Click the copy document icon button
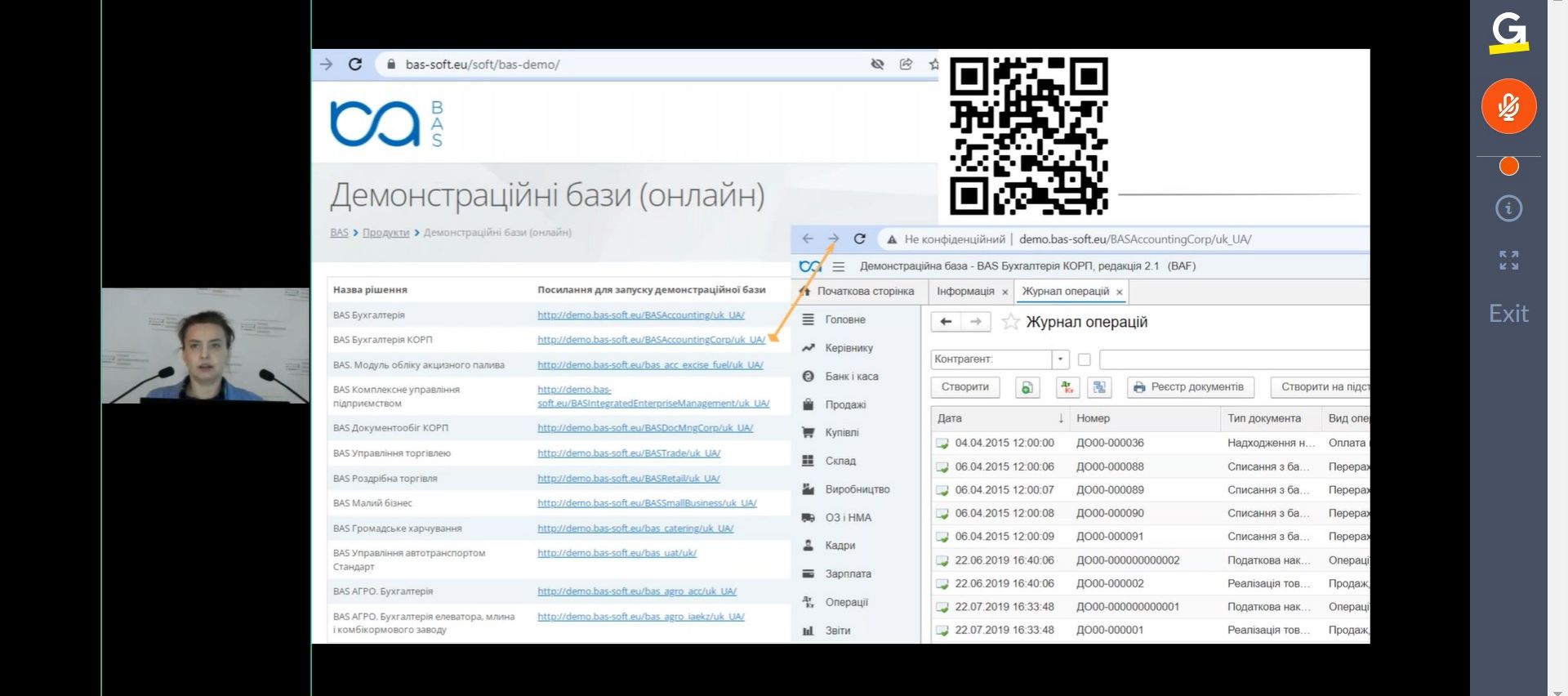 click(x=1027, y=387)
